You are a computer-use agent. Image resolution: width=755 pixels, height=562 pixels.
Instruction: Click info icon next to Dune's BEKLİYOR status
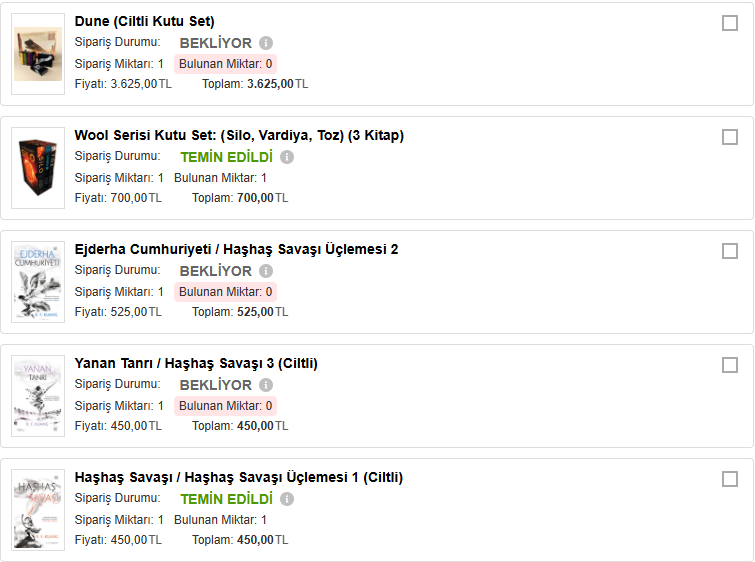pyautogui.click(x=266, y=43)
